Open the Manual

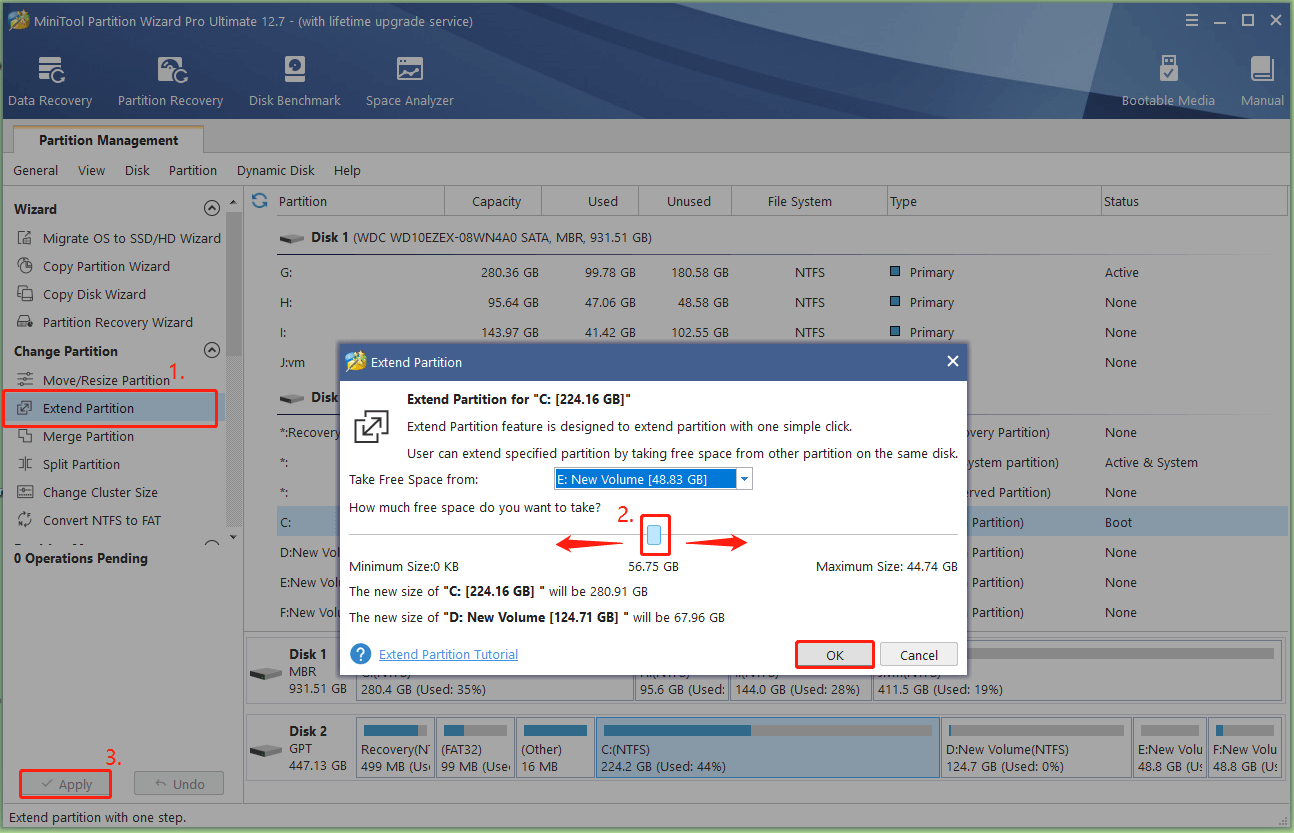click(x=1262, y=82)
